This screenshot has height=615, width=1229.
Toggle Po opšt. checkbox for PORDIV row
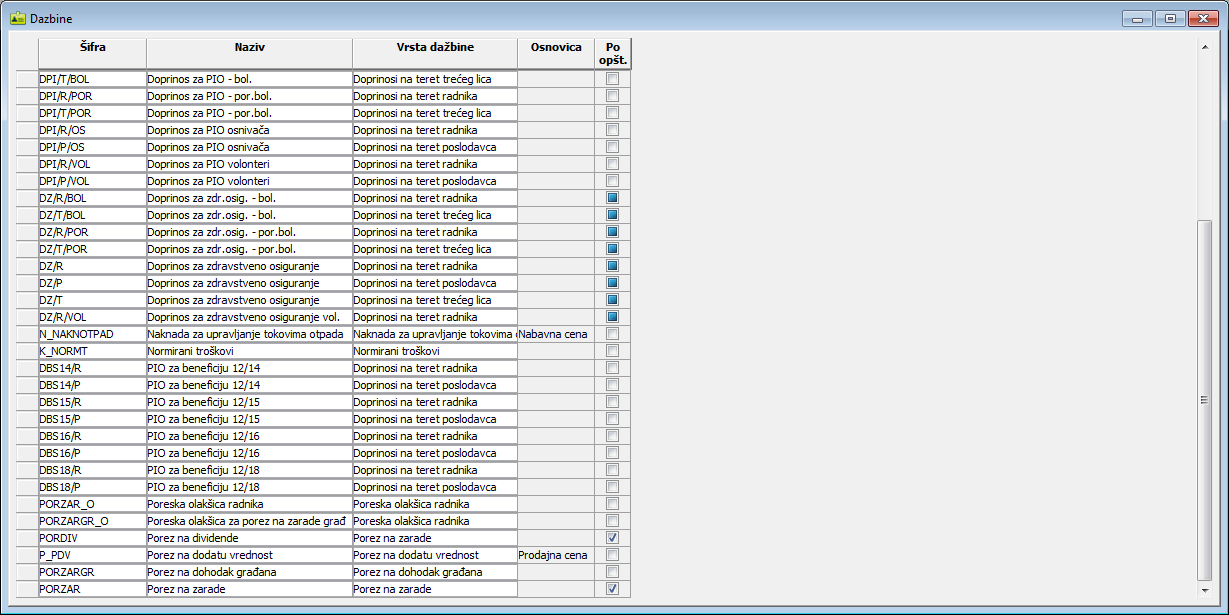coord(612,538)
